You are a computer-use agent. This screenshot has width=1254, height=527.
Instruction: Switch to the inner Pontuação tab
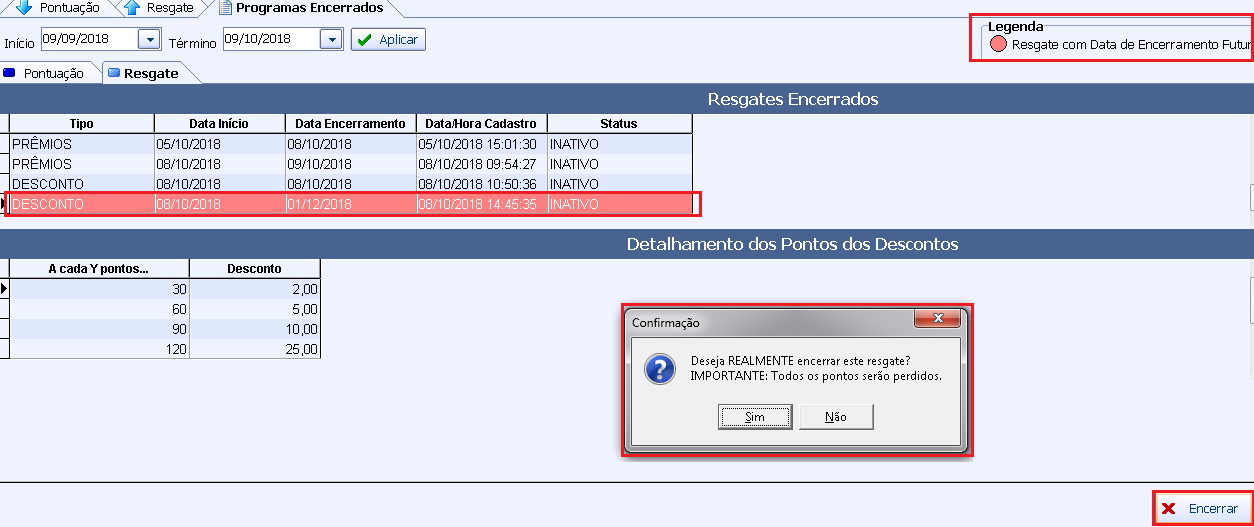52,73
